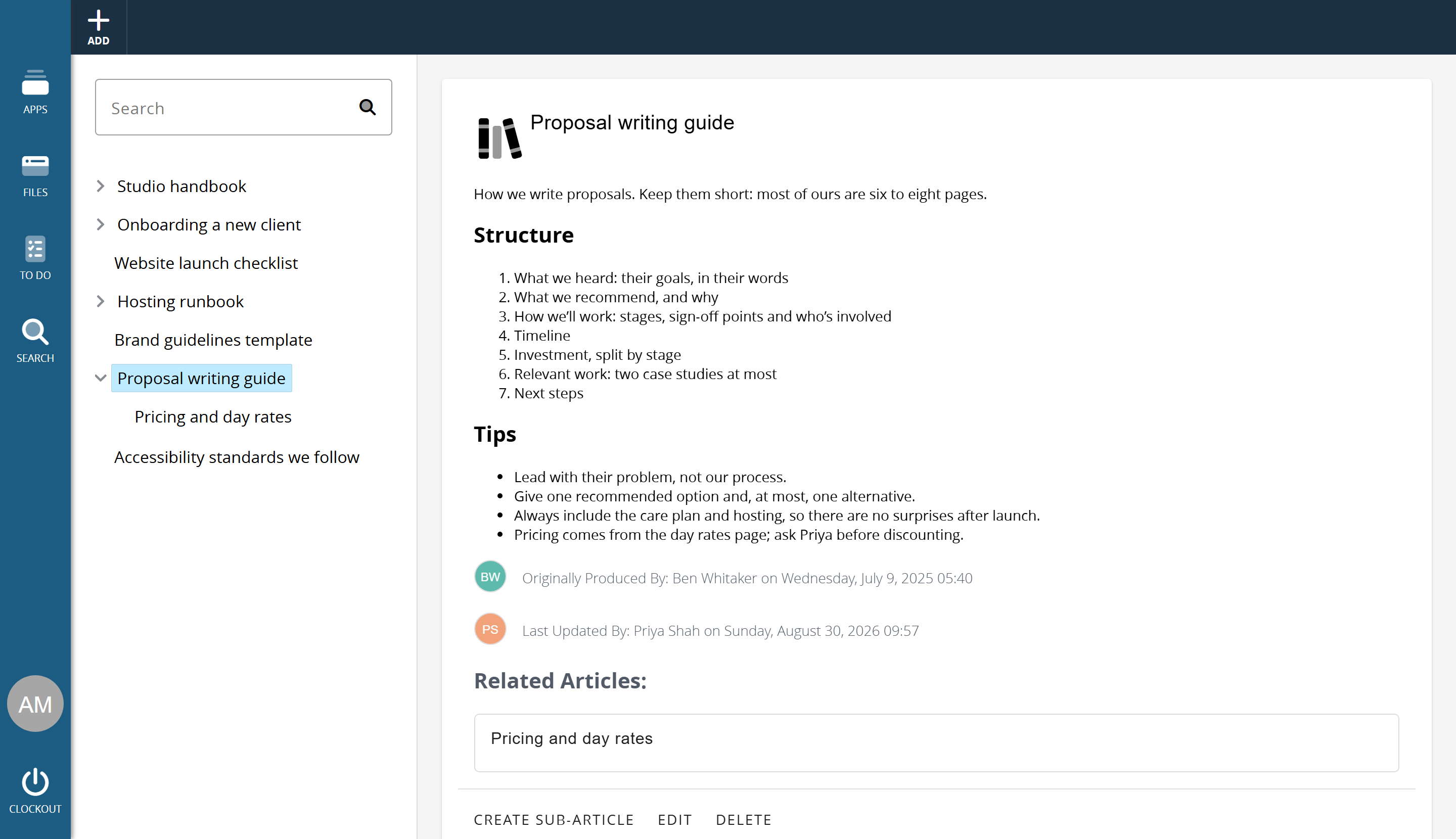The width and height of the screenshot is (1456, 839).
Task: Click CREATE SUB-ARTICLE button
Action: (554, 819)
